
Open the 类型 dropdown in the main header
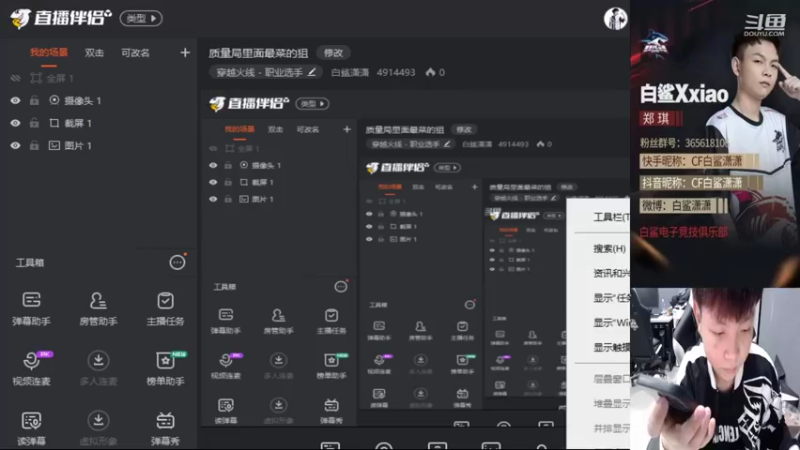coord(141,18)
